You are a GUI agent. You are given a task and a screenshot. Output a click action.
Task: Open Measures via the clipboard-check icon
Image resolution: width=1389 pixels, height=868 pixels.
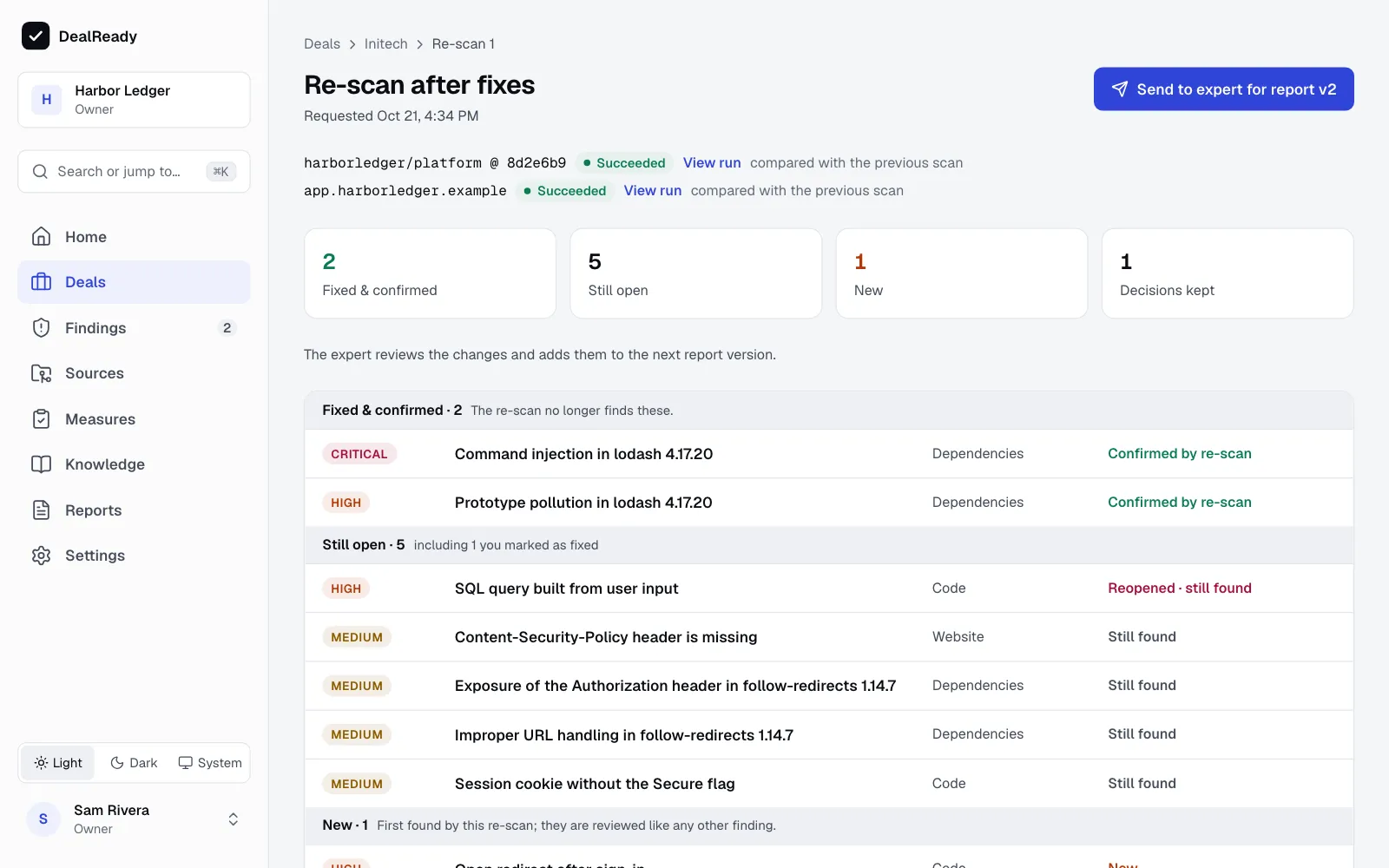pos(41,418)
